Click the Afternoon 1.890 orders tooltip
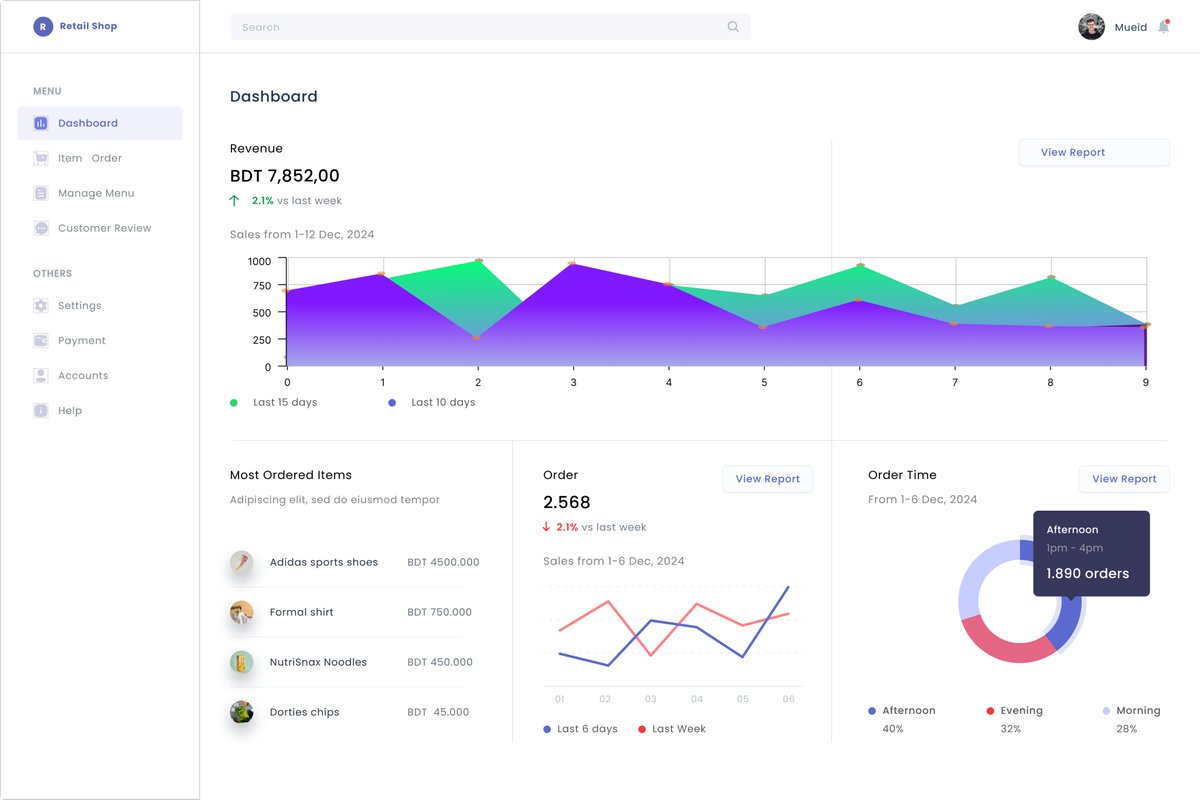Viewport: 1200px width, 800px height. (x=1091, y=554)
